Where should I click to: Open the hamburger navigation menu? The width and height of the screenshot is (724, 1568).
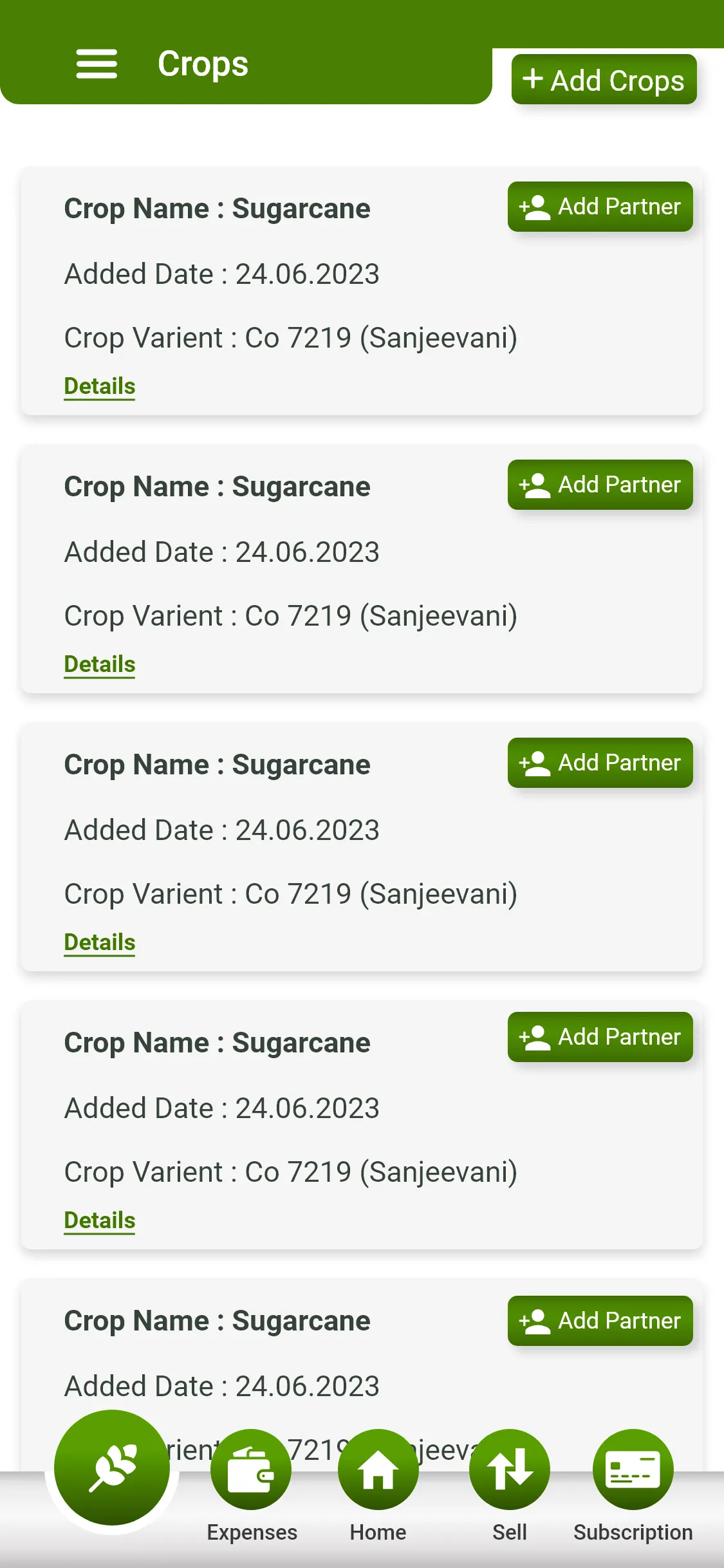(x=97, y=64)
